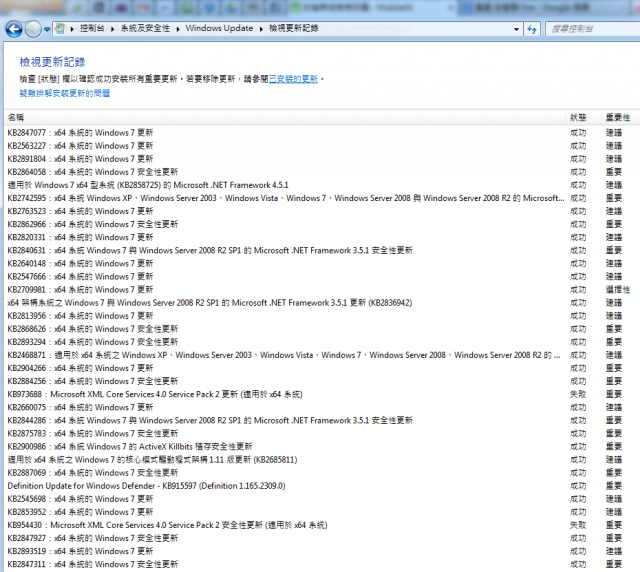Select the KB2840631 .NET Framework row
The height and width of the screenshot is (572, 640).
tap(320, 250)
